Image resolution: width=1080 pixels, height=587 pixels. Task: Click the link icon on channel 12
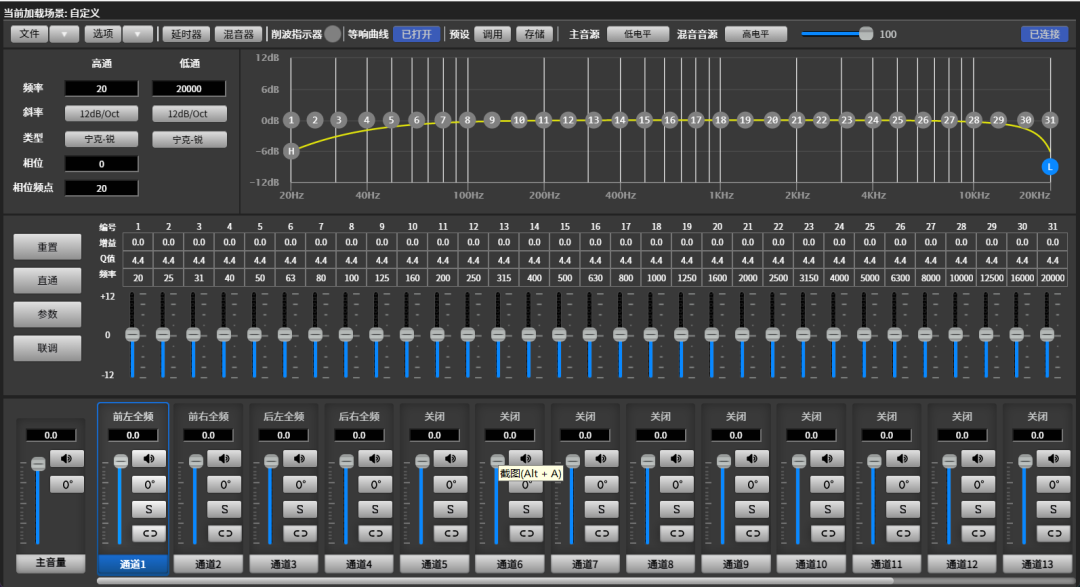tap(978, 533)
